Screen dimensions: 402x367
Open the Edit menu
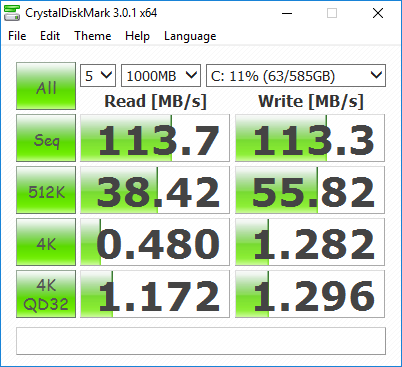(x=50, y=36)
